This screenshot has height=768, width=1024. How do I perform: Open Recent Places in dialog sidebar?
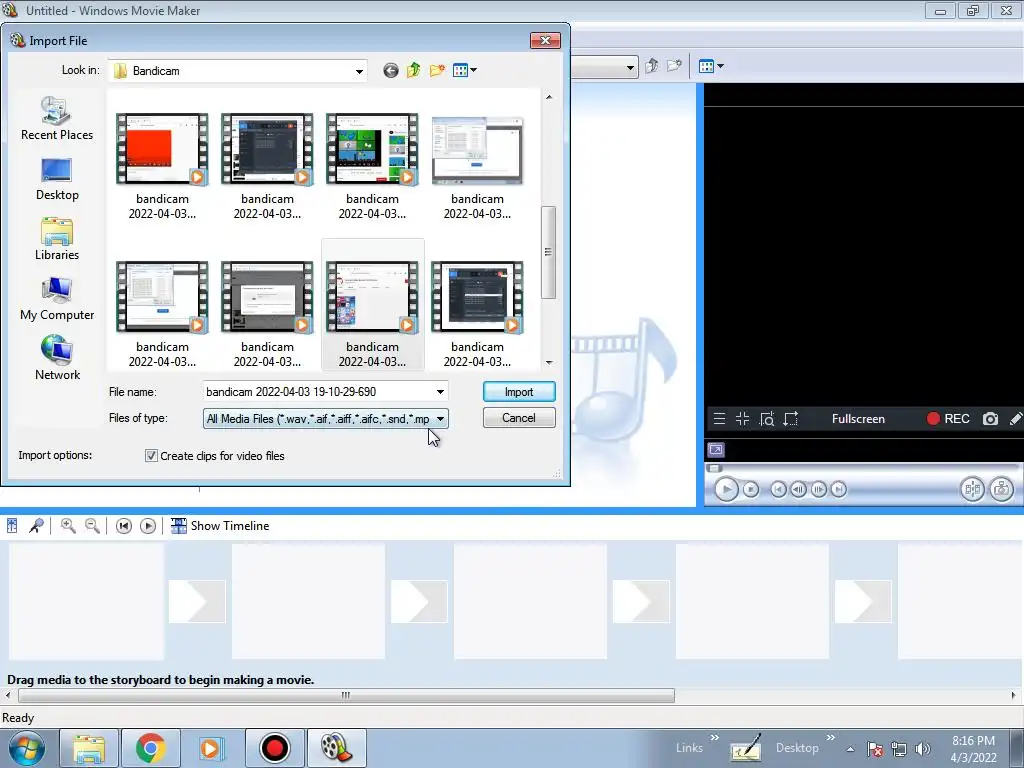[57, 119]
